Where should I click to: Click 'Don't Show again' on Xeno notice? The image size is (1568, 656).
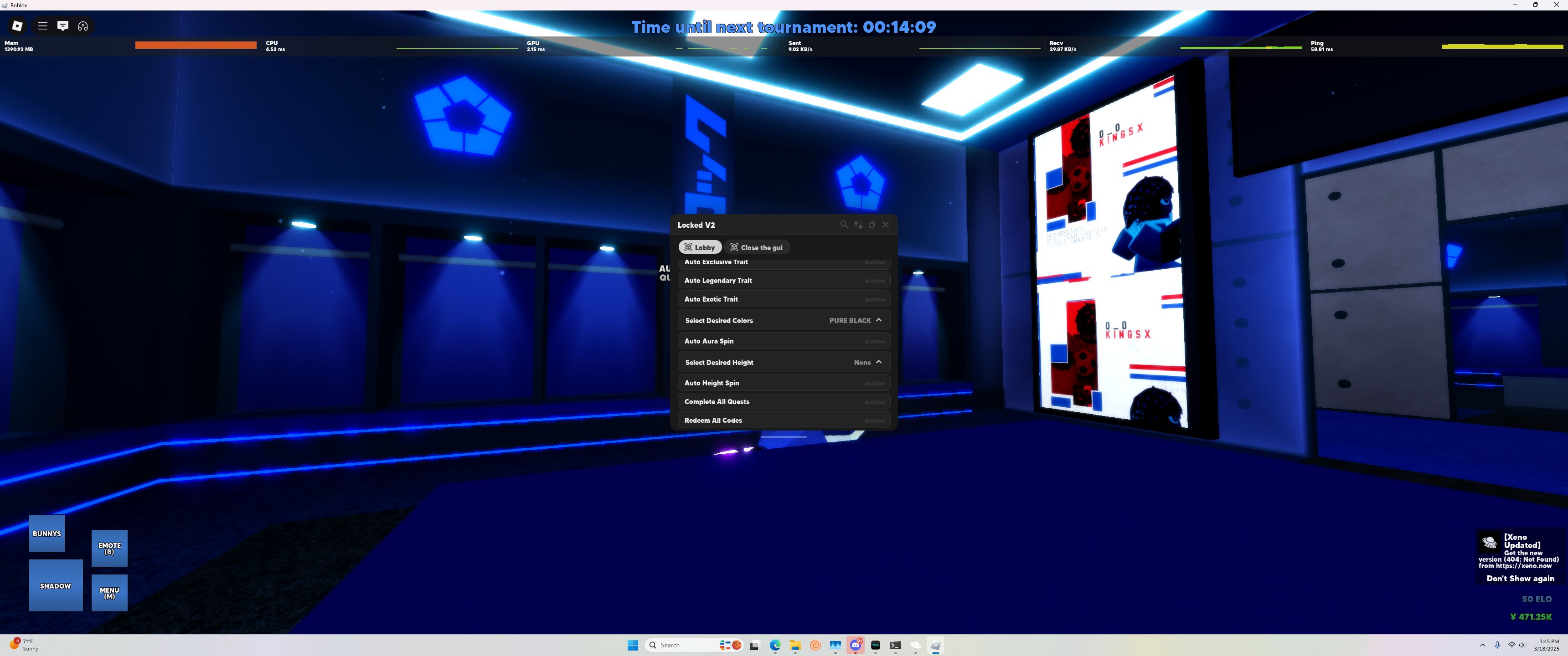[x=1520, y=579]
